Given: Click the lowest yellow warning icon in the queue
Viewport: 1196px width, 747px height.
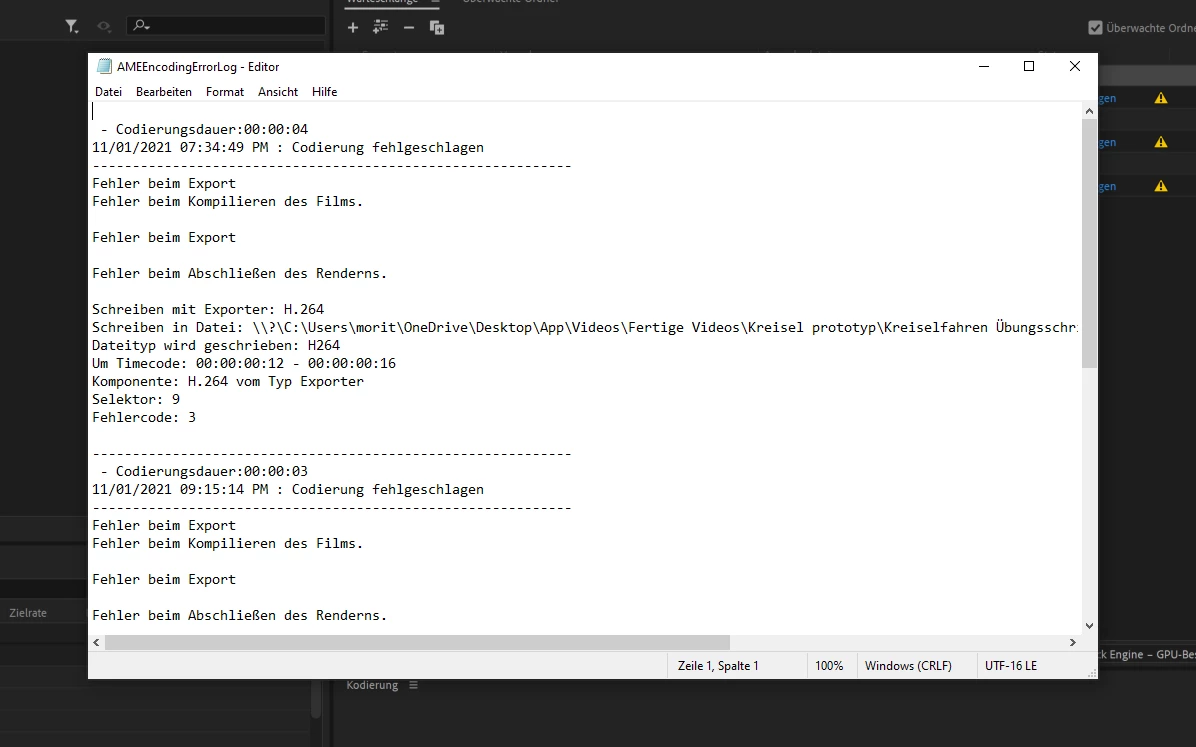Looking at the screenshot, I should (1161, 186).
